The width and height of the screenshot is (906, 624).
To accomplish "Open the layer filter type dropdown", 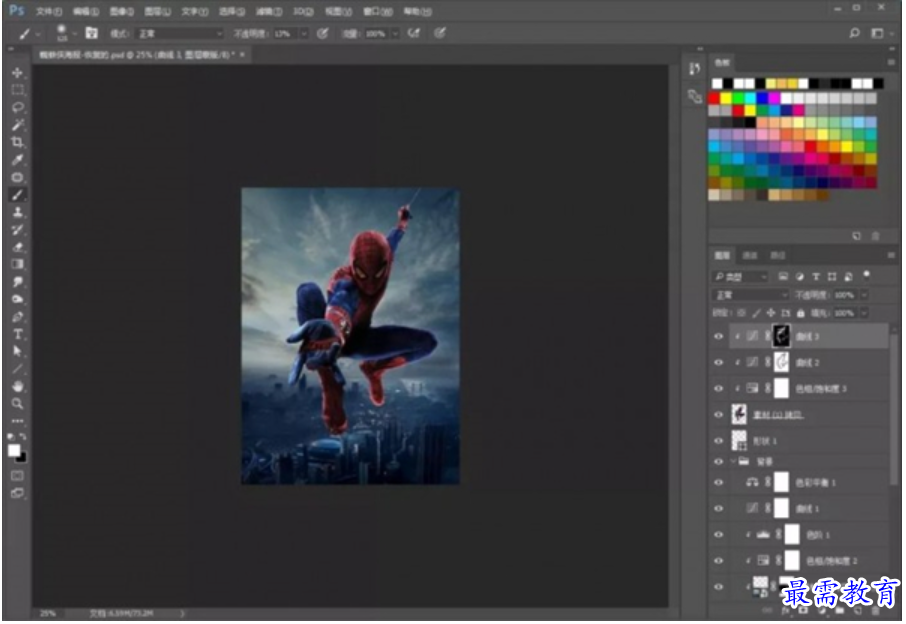I will [741, 277].
